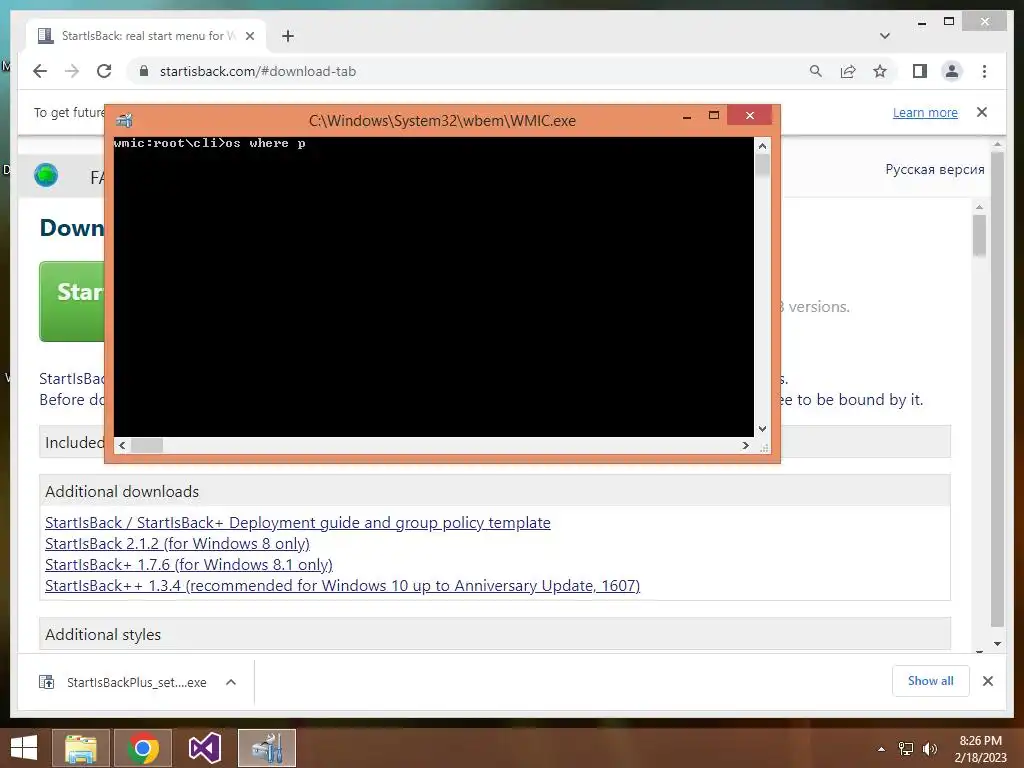The width and height of the screenshot is (1024, 768).
Task: Share this page via share icon
Action: pos(848,71)
